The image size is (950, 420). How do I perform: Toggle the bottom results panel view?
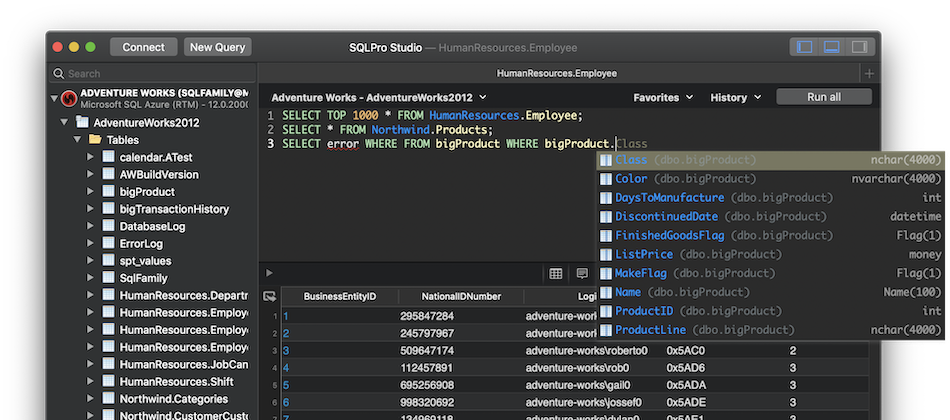(x=830, y=47)
